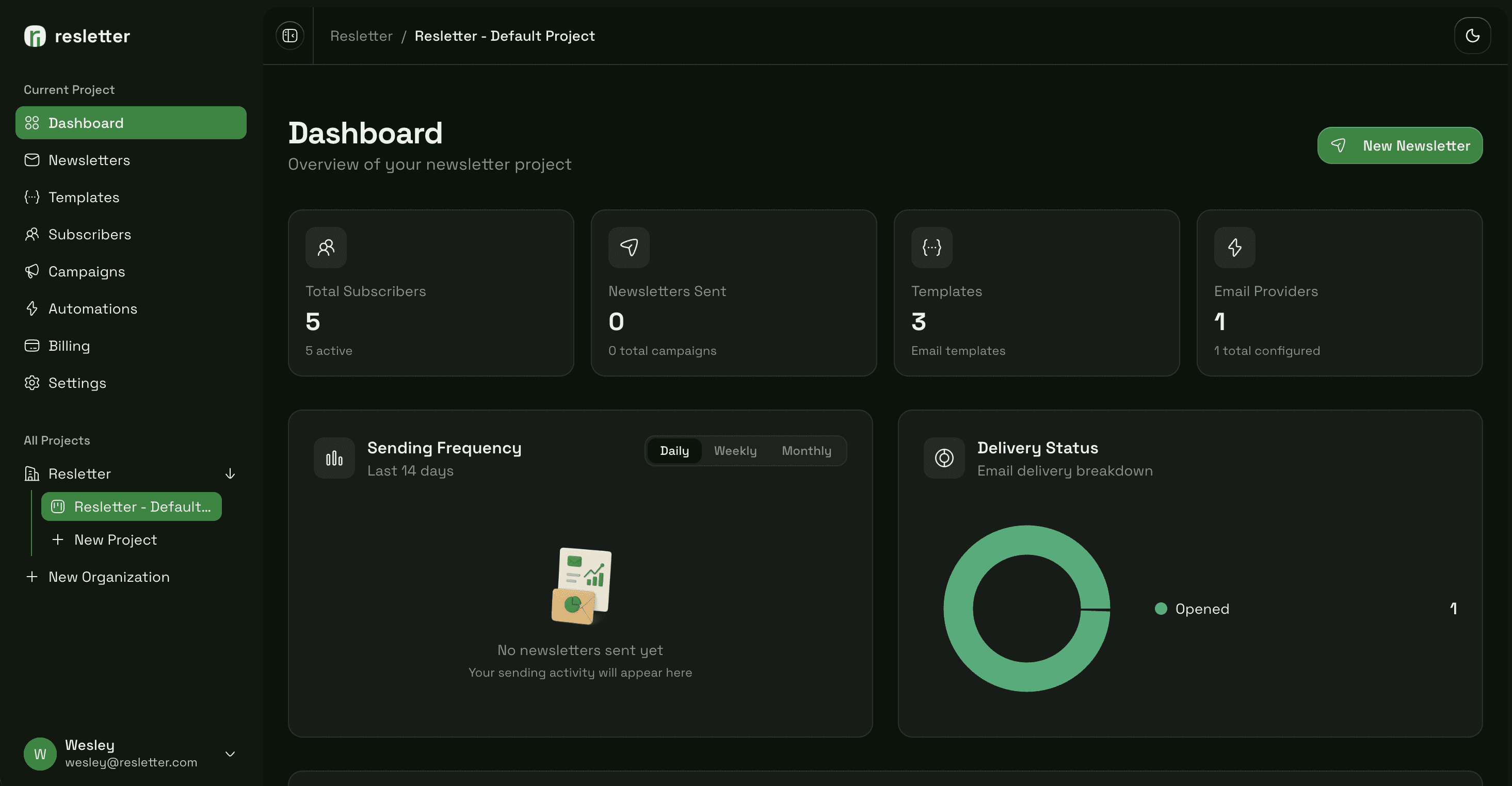Select the Templates icon in the sidebar
Viewport: 1512px width, 786px height.
pyautogui.click(x=33, y=197)
